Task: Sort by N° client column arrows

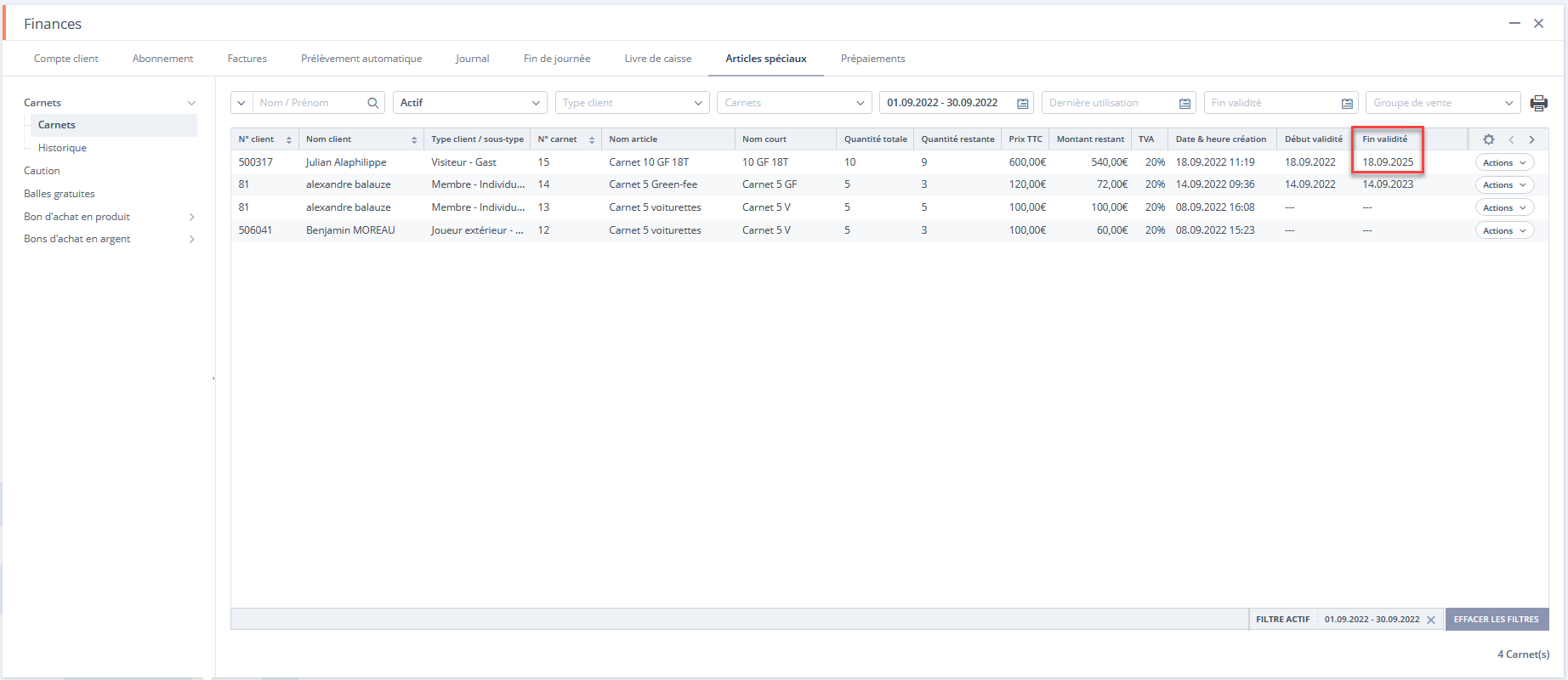Action: (x=289, y=139)
